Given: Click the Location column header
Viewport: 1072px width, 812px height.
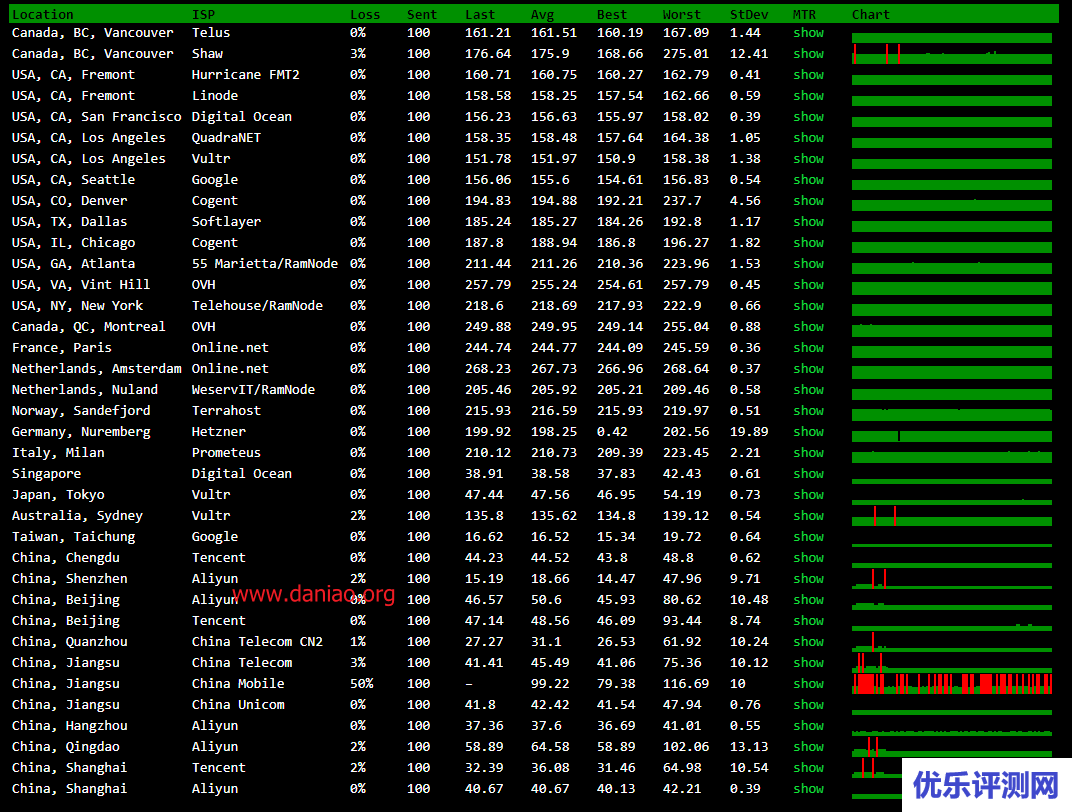Looking at the screenshot, I should click(x=42, y=14).
